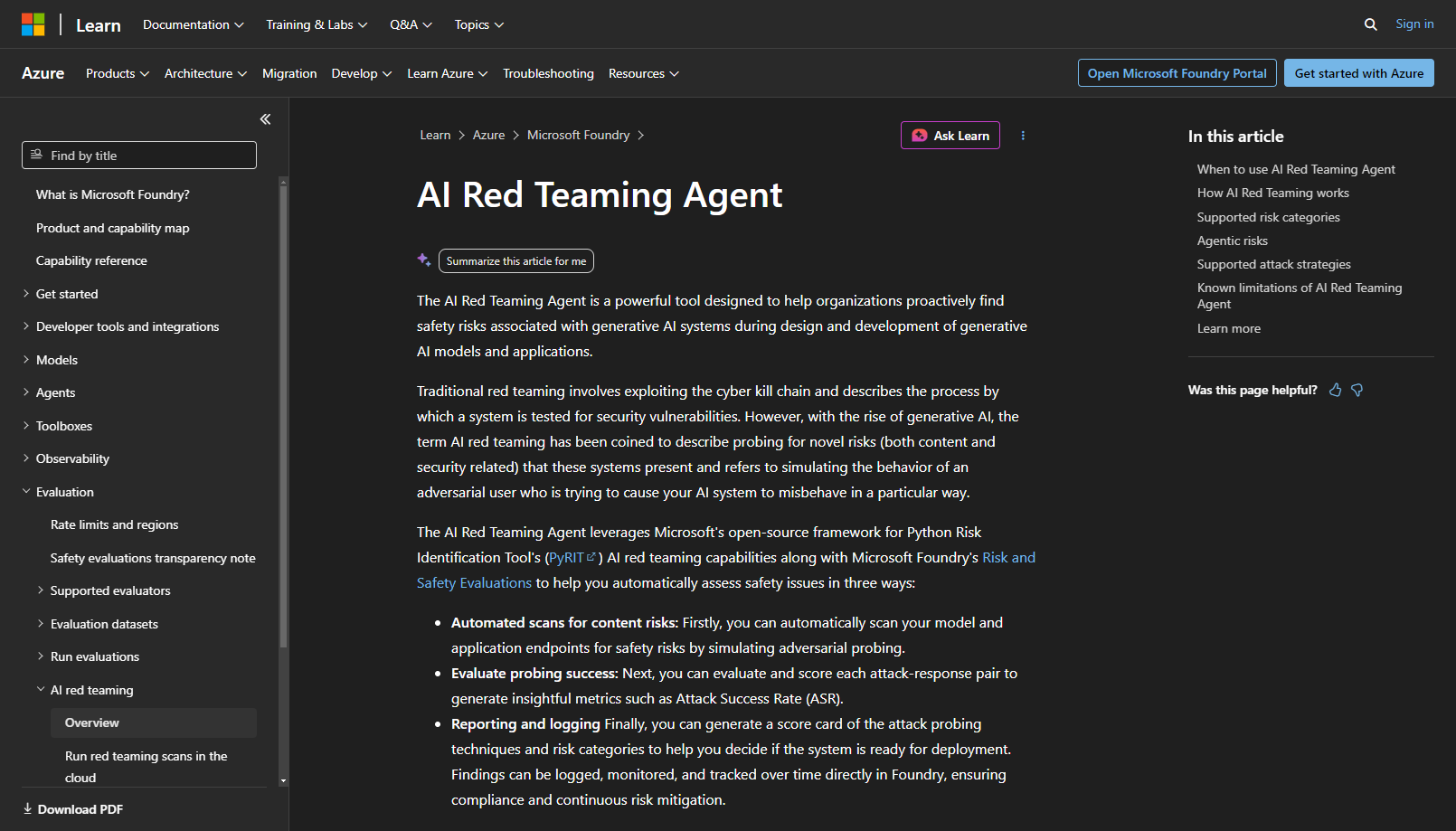1456x831 pixels.
Task: Click the Ask Learn button
Action: [950, 136]
